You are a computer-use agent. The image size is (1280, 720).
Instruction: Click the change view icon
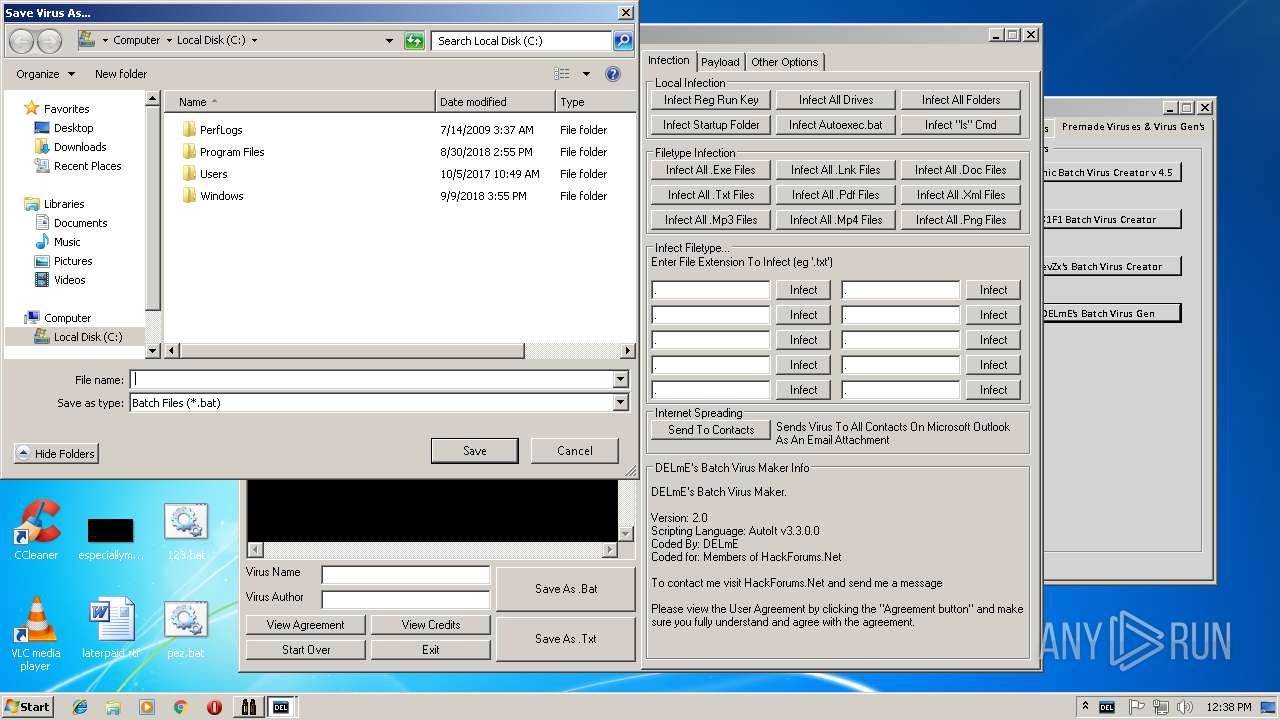[562, 74]
